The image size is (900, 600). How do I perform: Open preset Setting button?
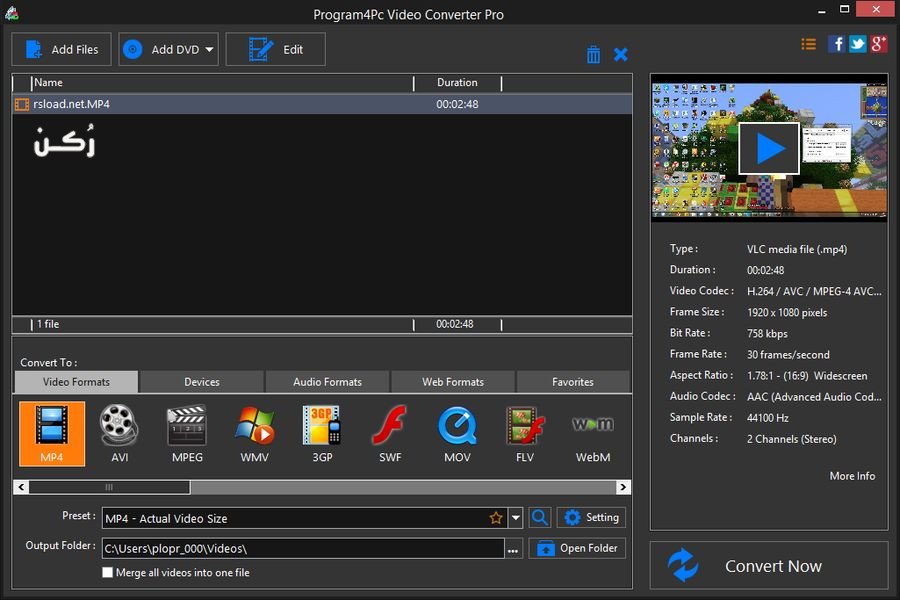pyautogui.click(x=591, y=518)
